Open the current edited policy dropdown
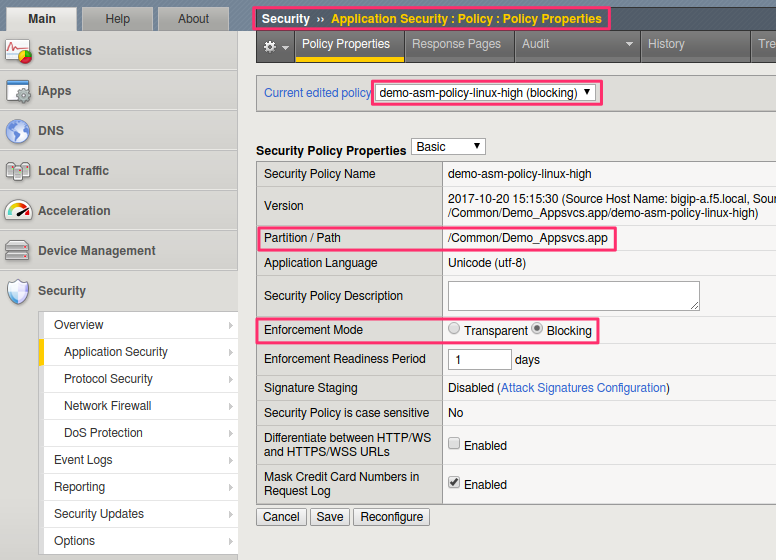 click(x=485, y=93)
